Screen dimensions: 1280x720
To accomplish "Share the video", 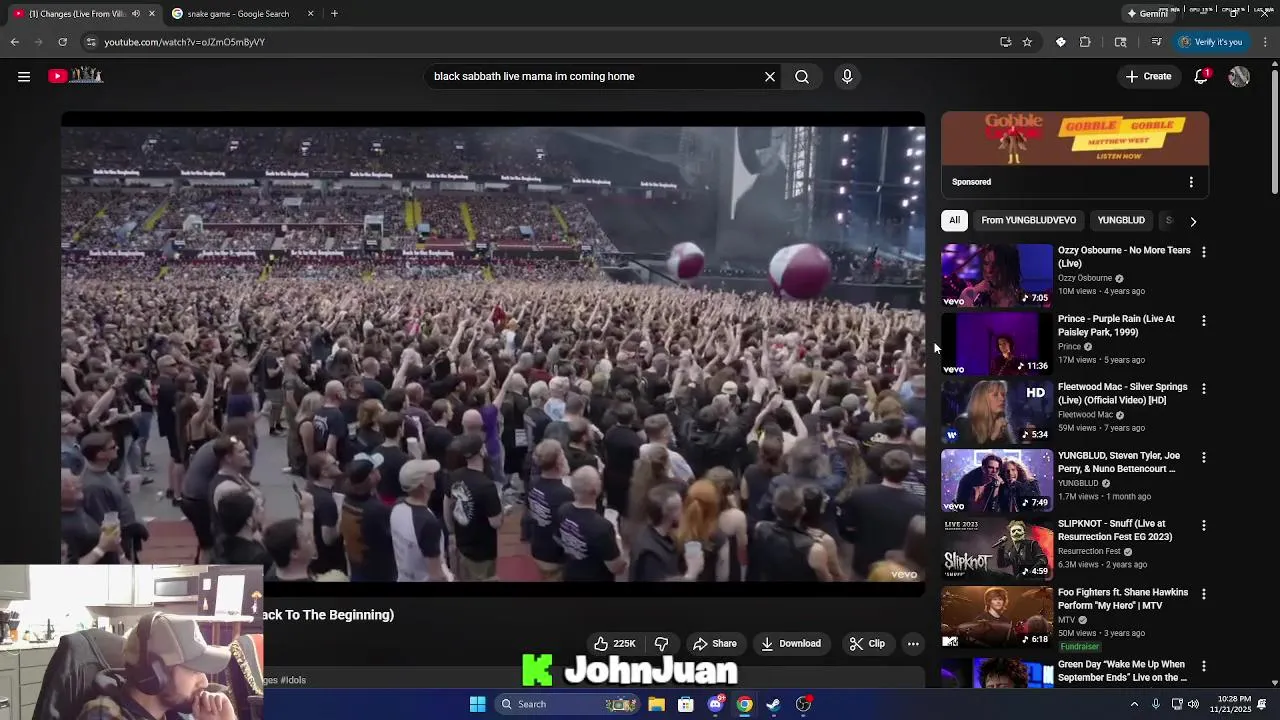I will tap(715, 644).
